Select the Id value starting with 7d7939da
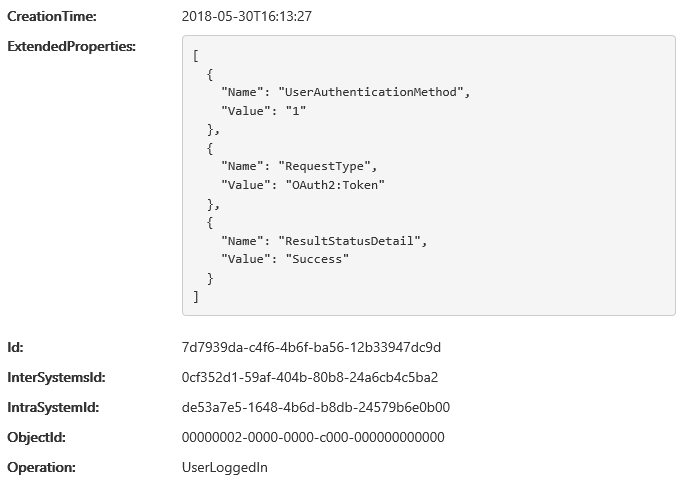Screen dimensions: 689x482 click(x=311, y=347)
